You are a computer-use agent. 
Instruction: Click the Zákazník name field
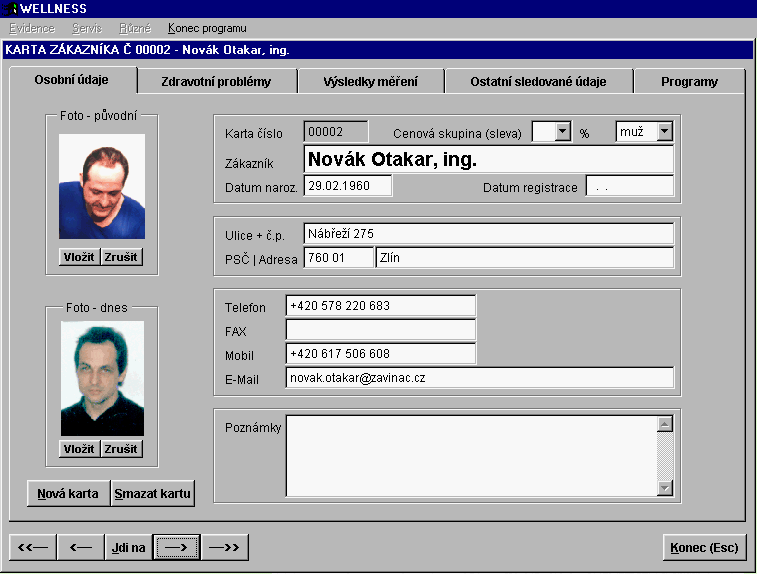(x=489, y=159)
